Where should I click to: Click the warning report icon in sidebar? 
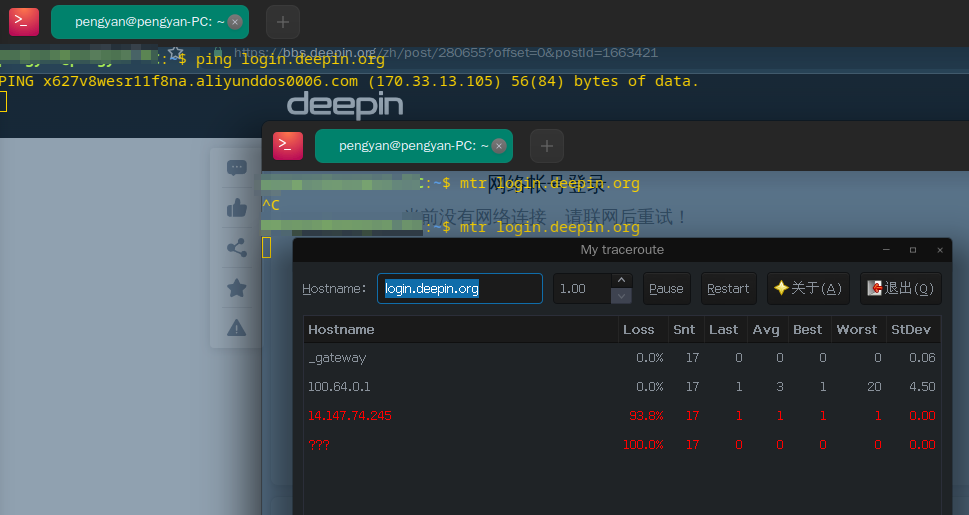[237, 328]
